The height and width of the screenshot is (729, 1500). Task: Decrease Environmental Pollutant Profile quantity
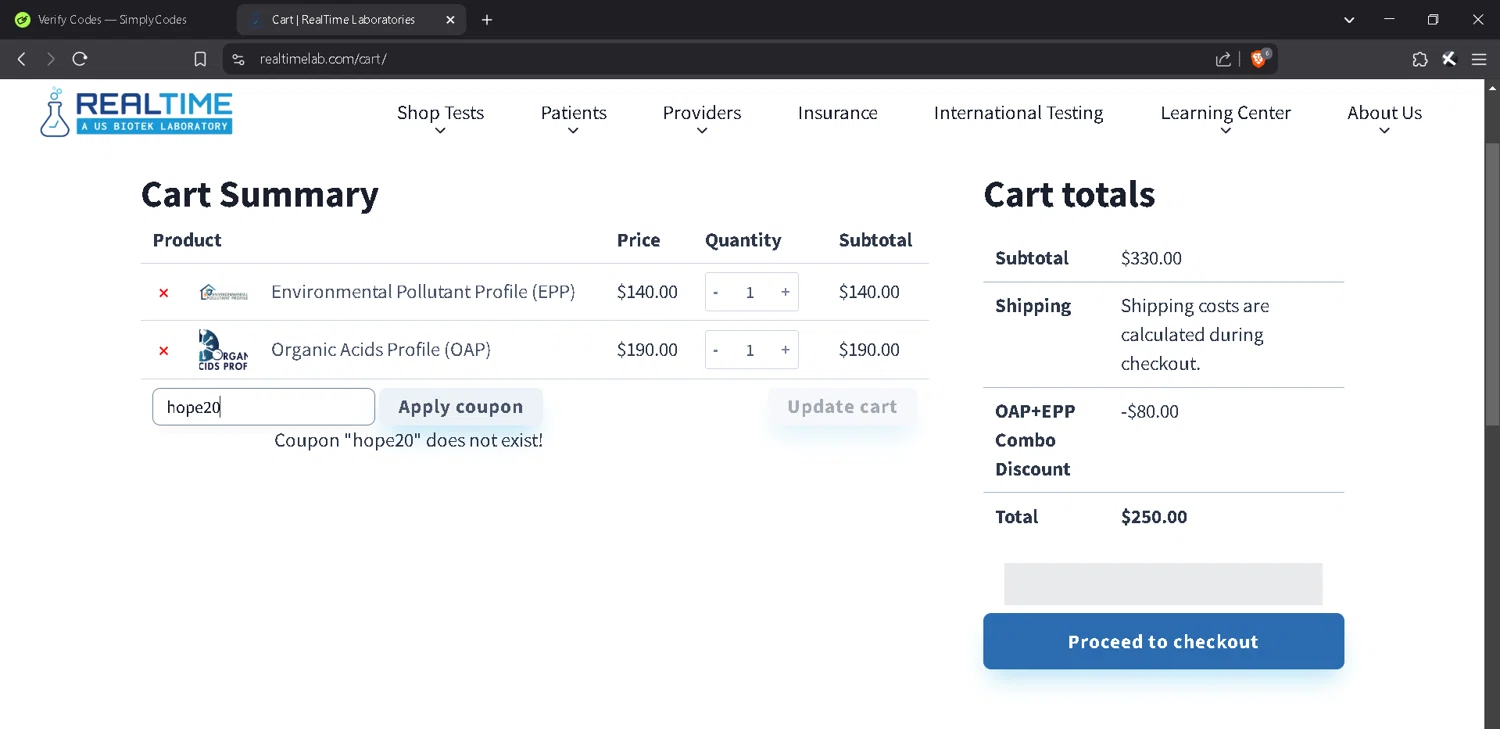point(715,292)
